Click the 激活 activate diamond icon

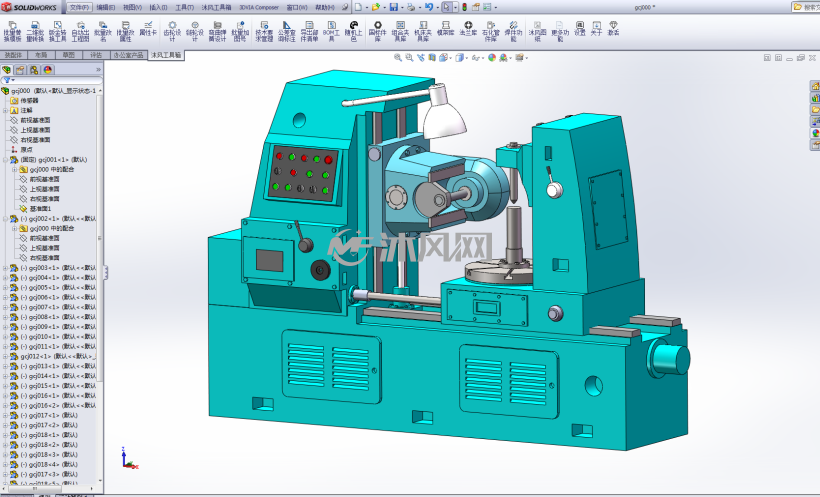click(x=613, y=28)
